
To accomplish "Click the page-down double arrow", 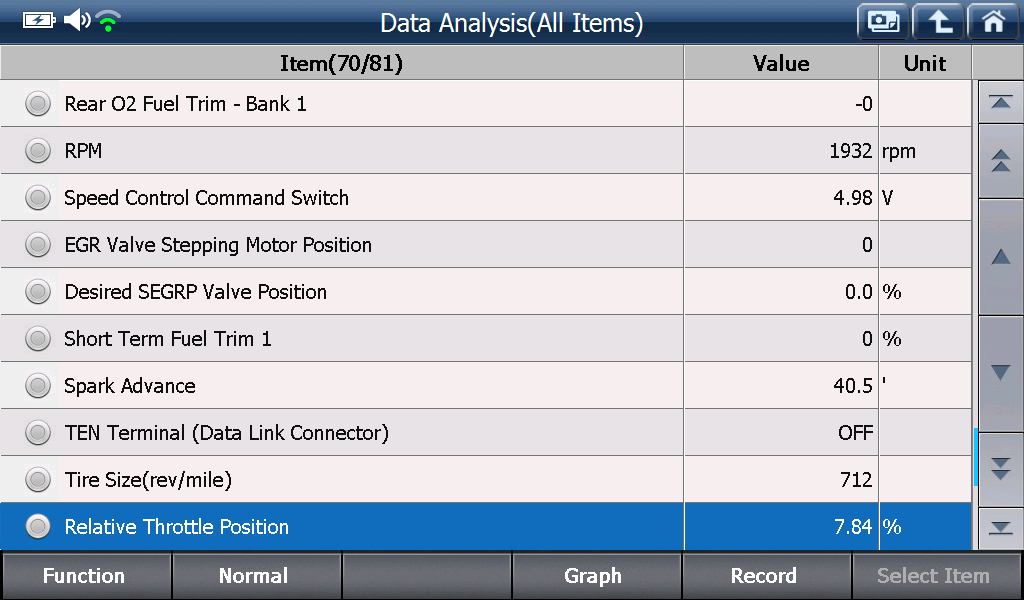I will (x=1000, y=469).
